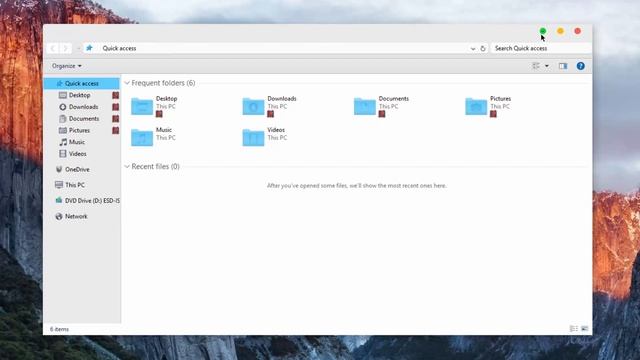Click the pin icon next to sidebar Documents
Screen dimensions: 640x360
(116, 119)
